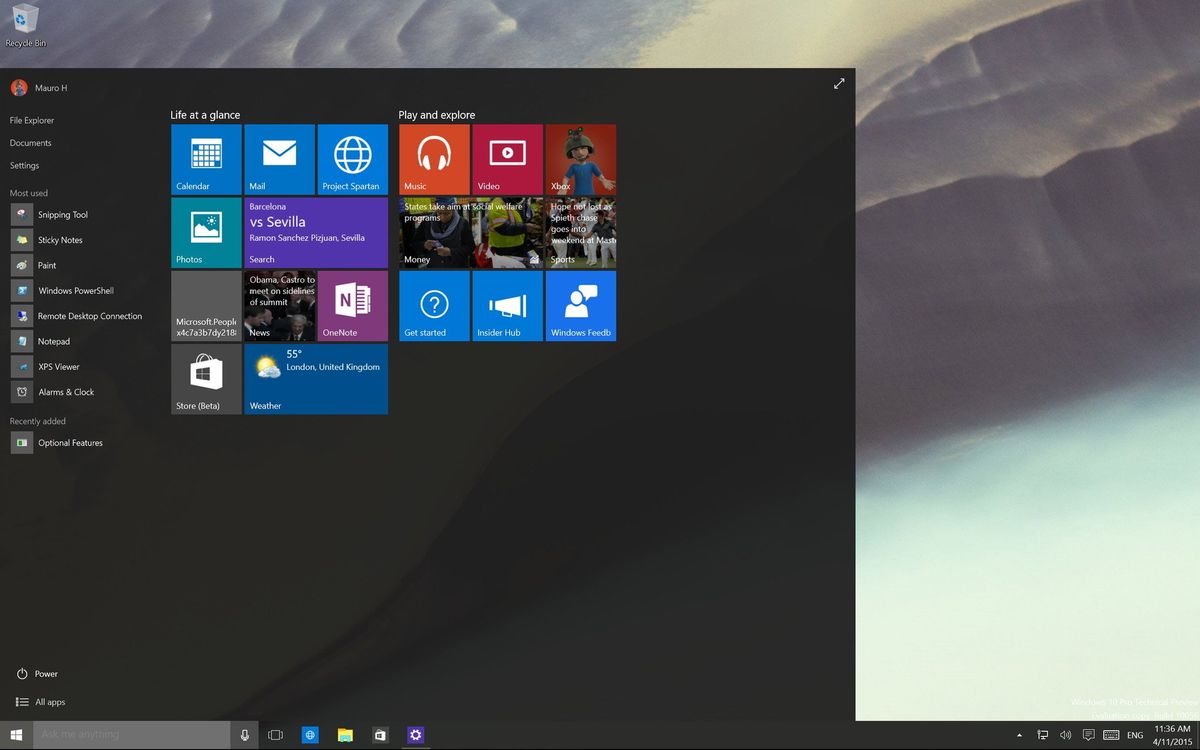
Task: Open the Weather tile for London
Action: (x=315, y=378)
